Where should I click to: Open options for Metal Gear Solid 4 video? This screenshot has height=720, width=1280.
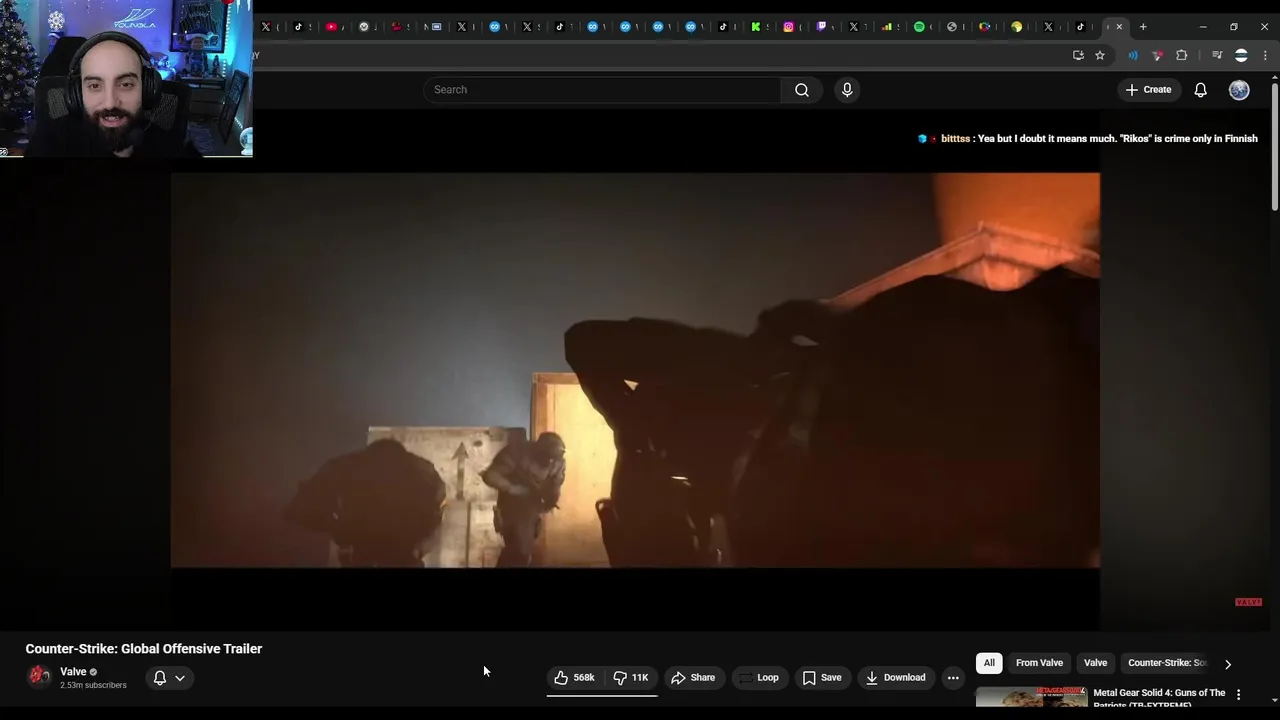tap(1238, 694)
